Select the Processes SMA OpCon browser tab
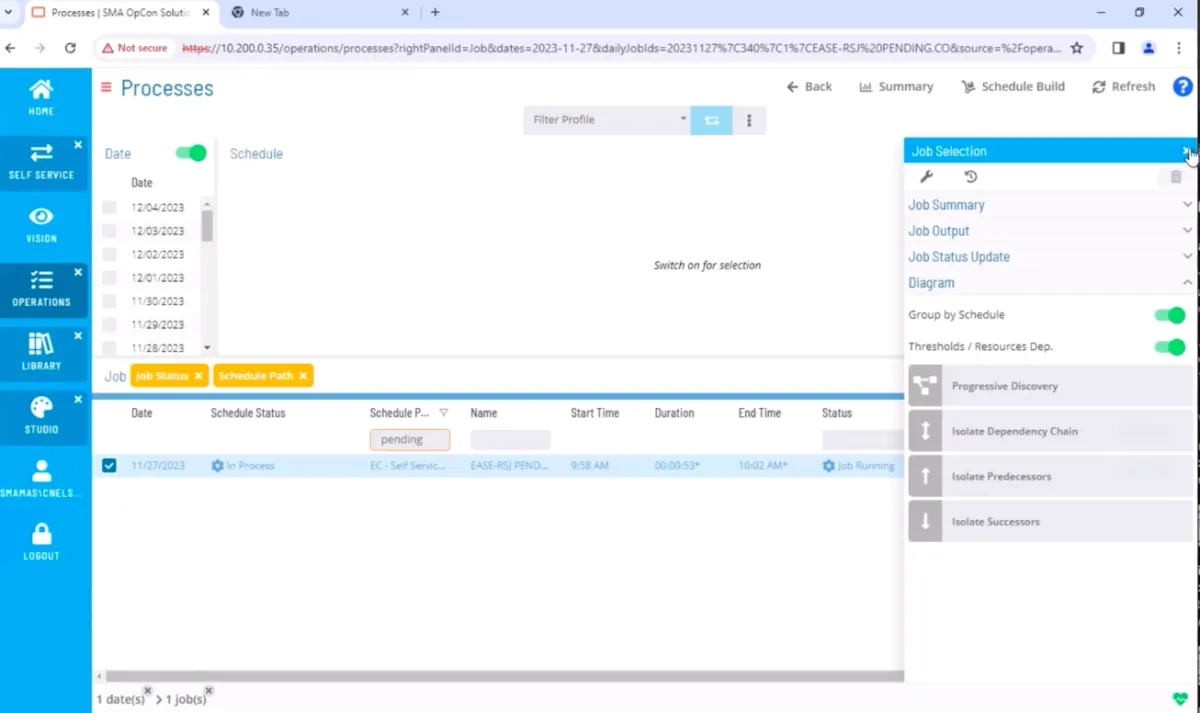 [118, 12]
